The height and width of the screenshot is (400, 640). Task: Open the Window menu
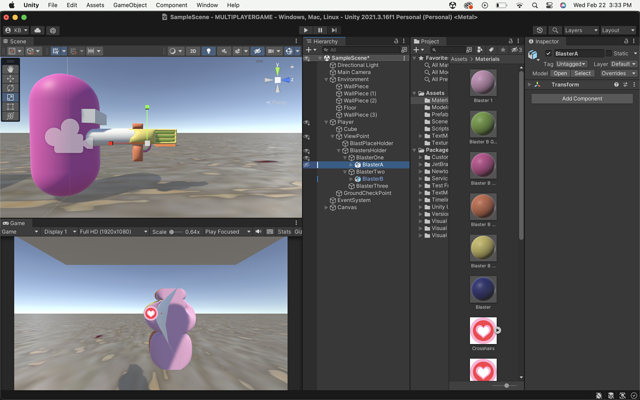tap(207, 5)
